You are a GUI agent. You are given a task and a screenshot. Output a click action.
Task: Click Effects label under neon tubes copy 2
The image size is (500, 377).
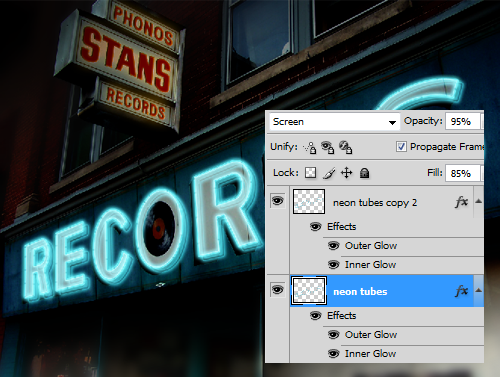(342, 227)
